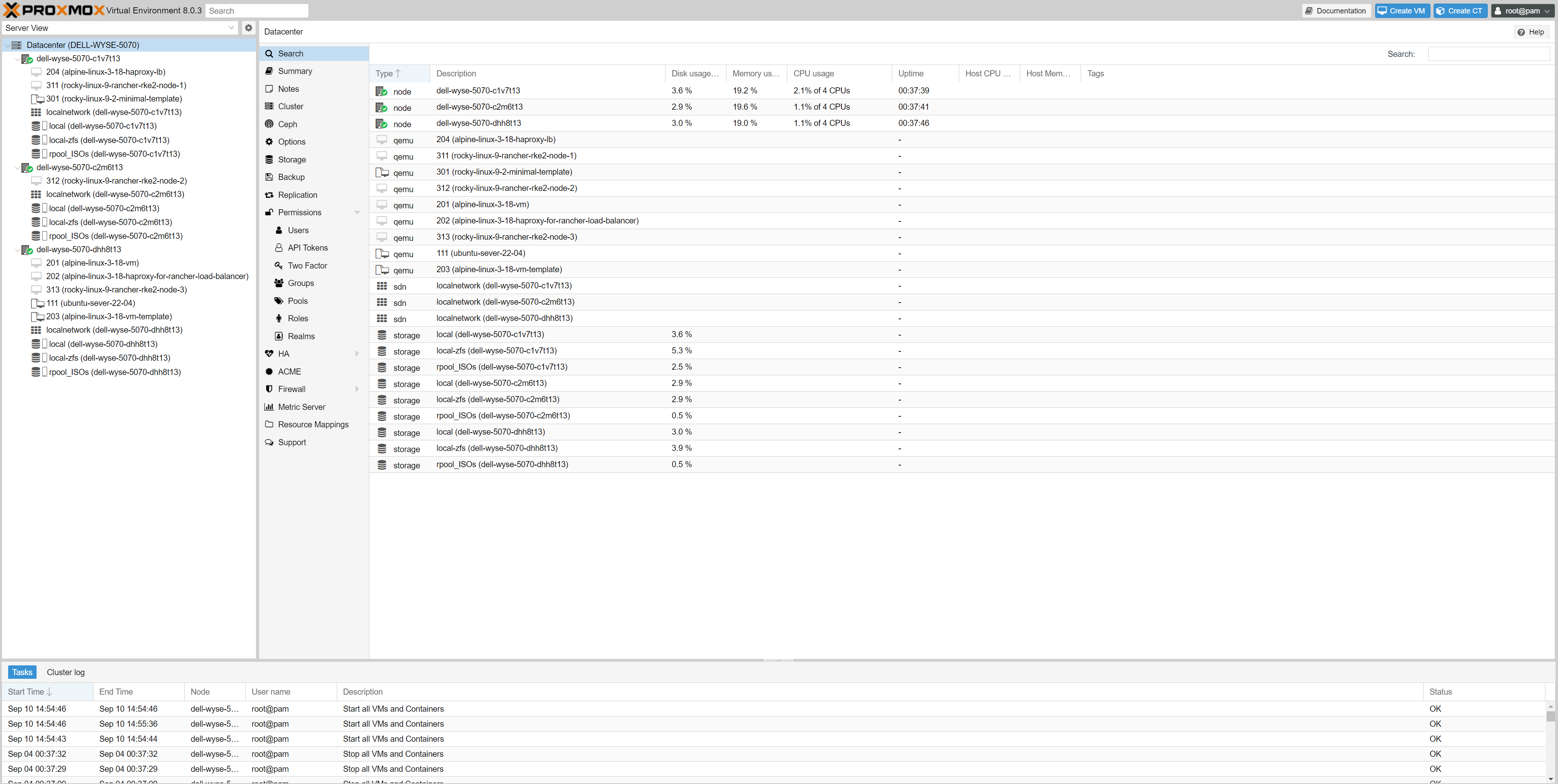The image size is (1558, 784).
Task: Open the Ceph section icon
Action: tap(269, 124)
